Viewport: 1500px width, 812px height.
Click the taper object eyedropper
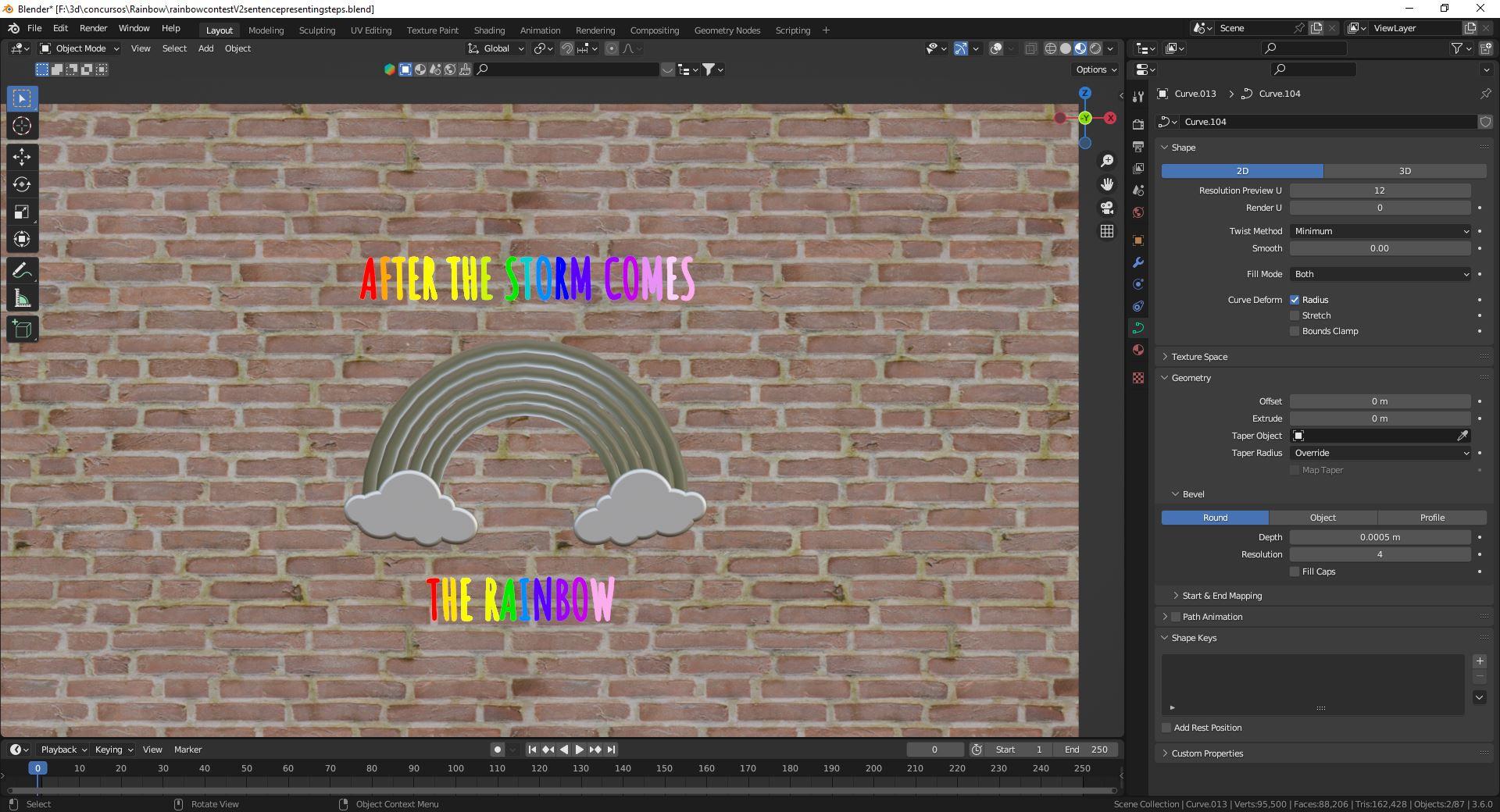click(1462, 436)
